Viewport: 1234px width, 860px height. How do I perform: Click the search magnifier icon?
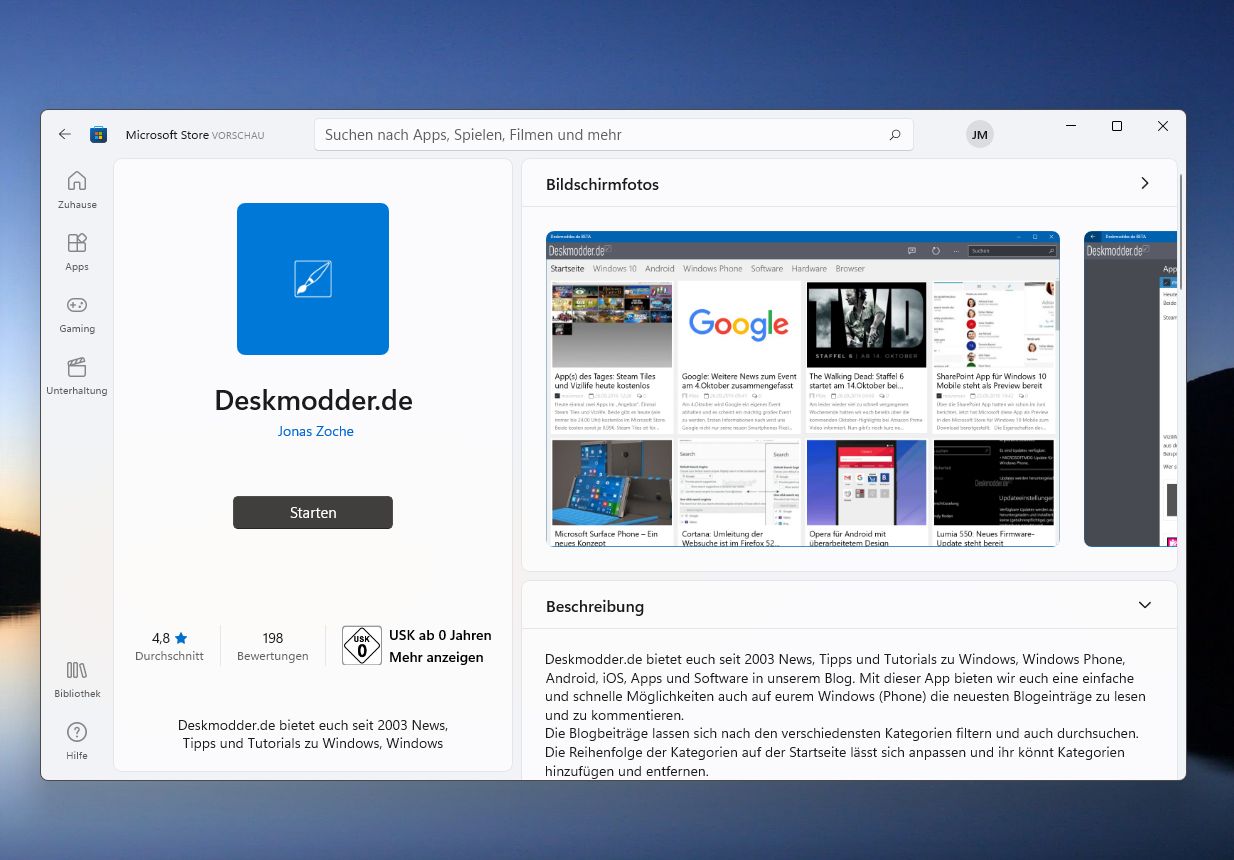(x=895, y=135)
